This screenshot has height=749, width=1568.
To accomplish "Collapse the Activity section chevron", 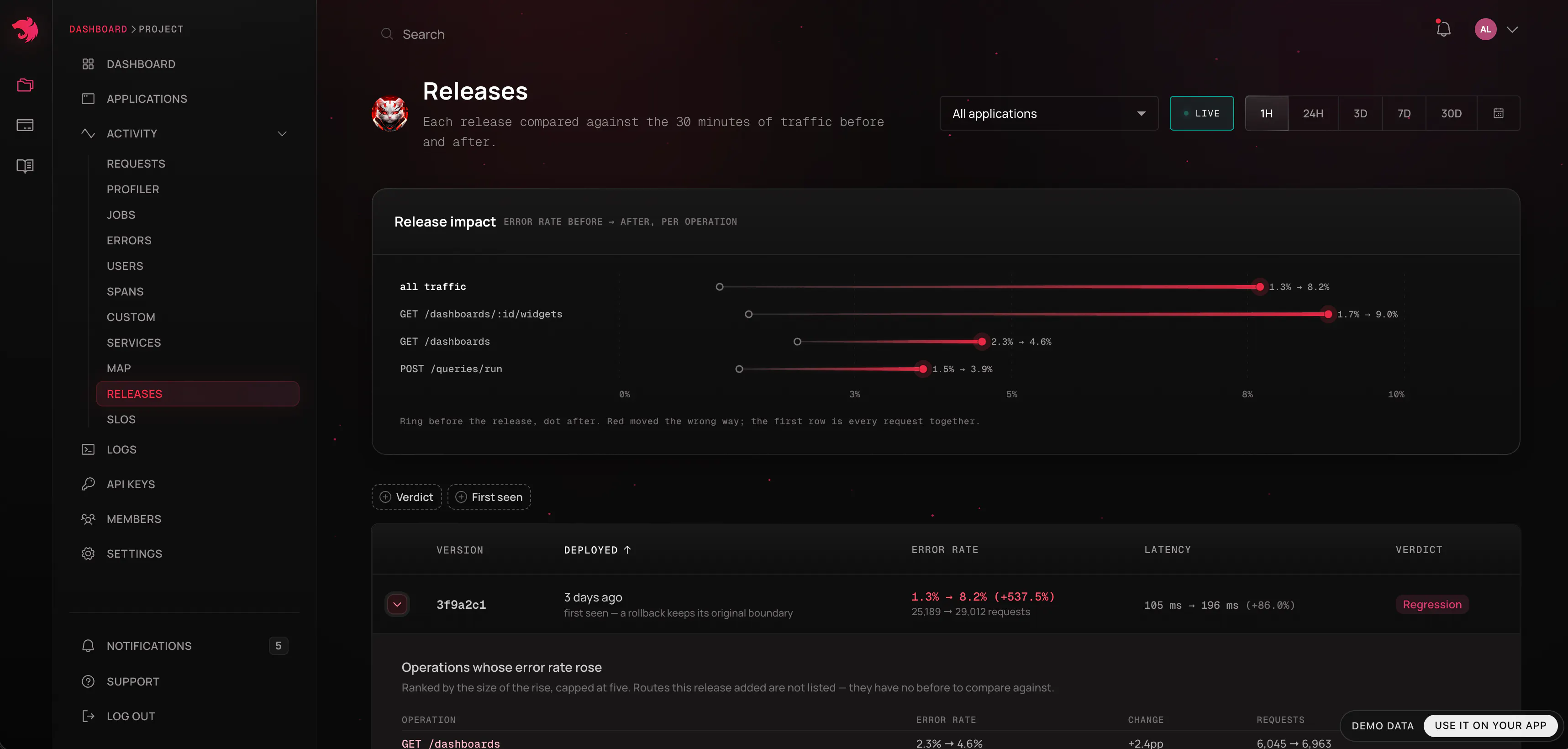I will (282, 133).
